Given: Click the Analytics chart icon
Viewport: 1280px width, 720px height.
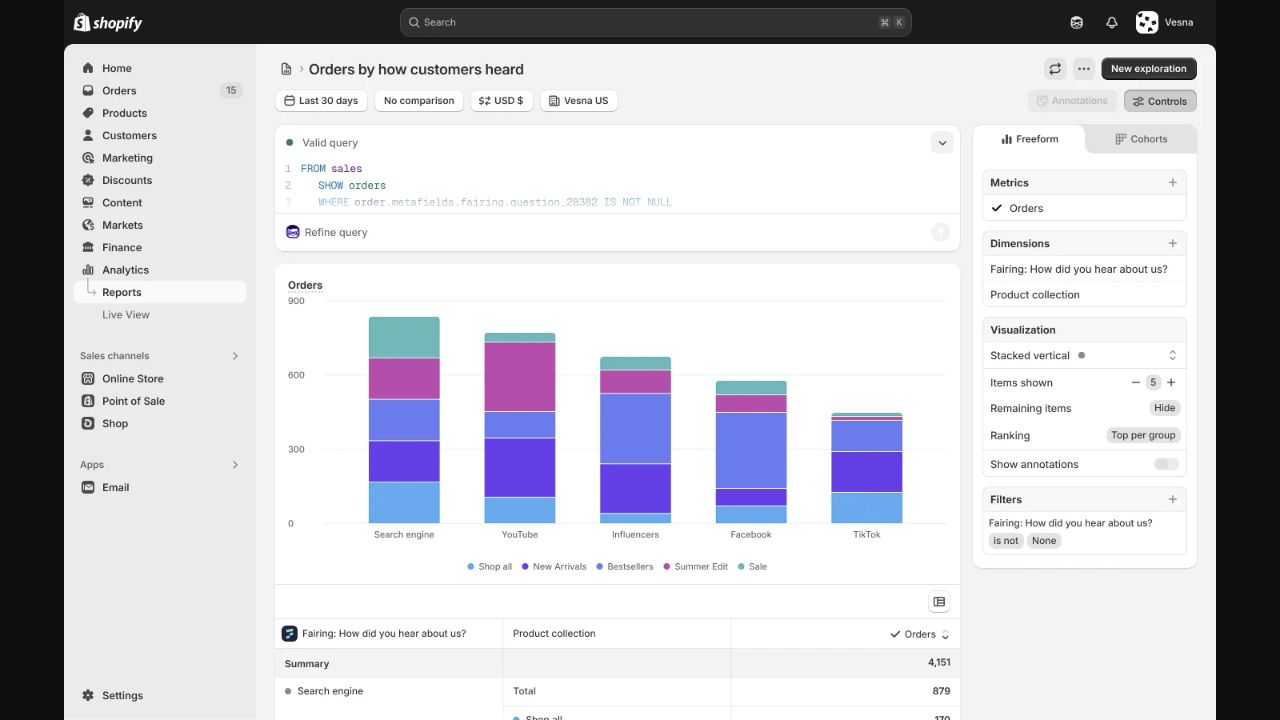Looking at the screenshot, I should click(x=88, y=270).
